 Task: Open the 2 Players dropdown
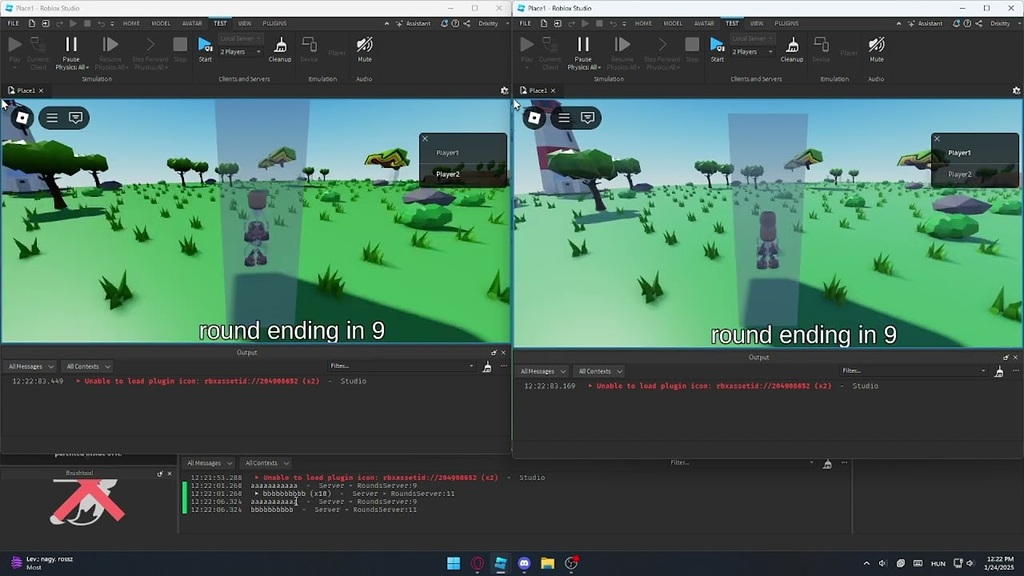(240, 51)
